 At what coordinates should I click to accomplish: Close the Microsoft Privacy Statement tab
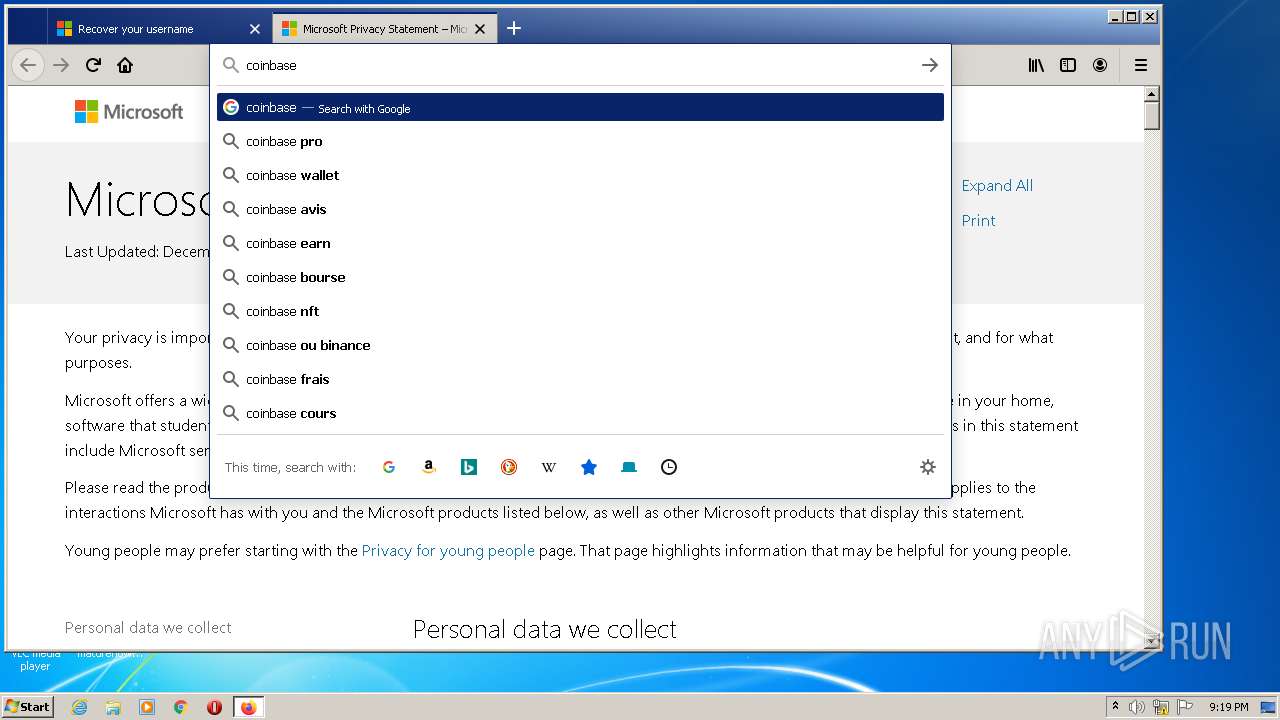tap(479, 29)
